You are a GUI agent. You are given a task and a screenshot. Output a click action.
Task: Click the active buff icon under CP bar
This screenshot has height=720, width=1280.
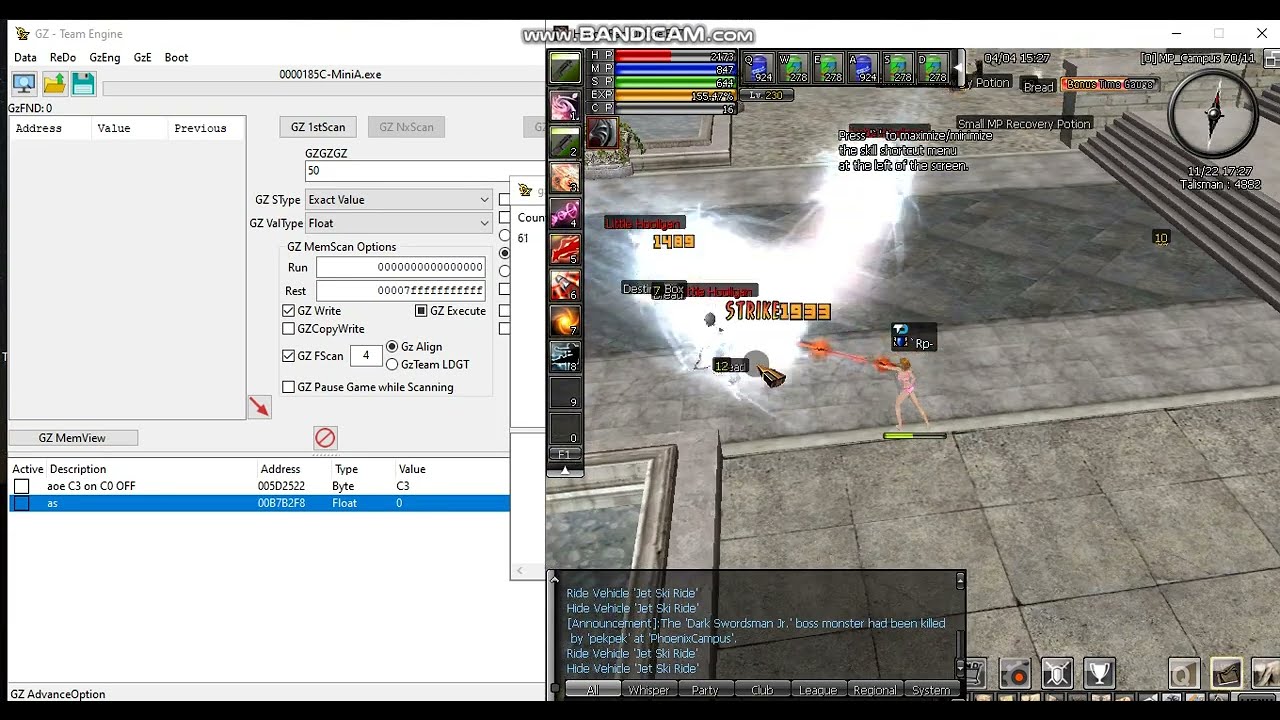click(602, 133)
